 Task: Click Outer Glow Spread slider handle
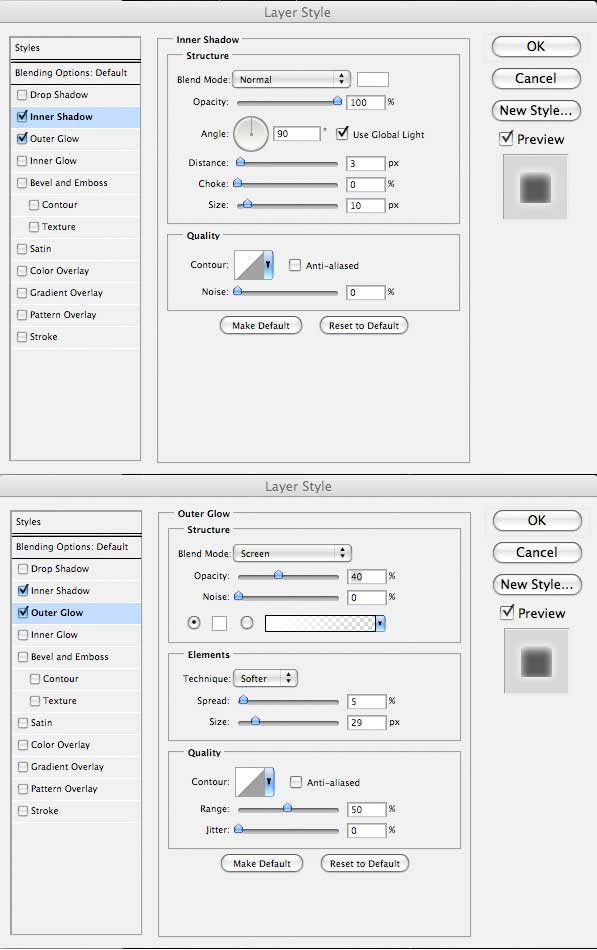[243, 700]
